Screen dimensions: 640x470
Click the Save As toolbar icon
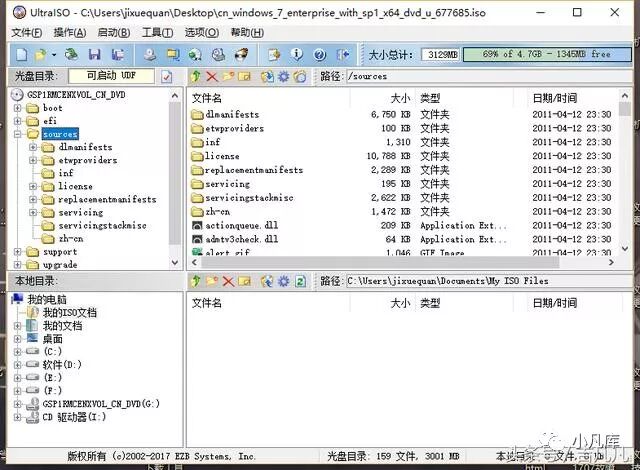pos(118,54)
